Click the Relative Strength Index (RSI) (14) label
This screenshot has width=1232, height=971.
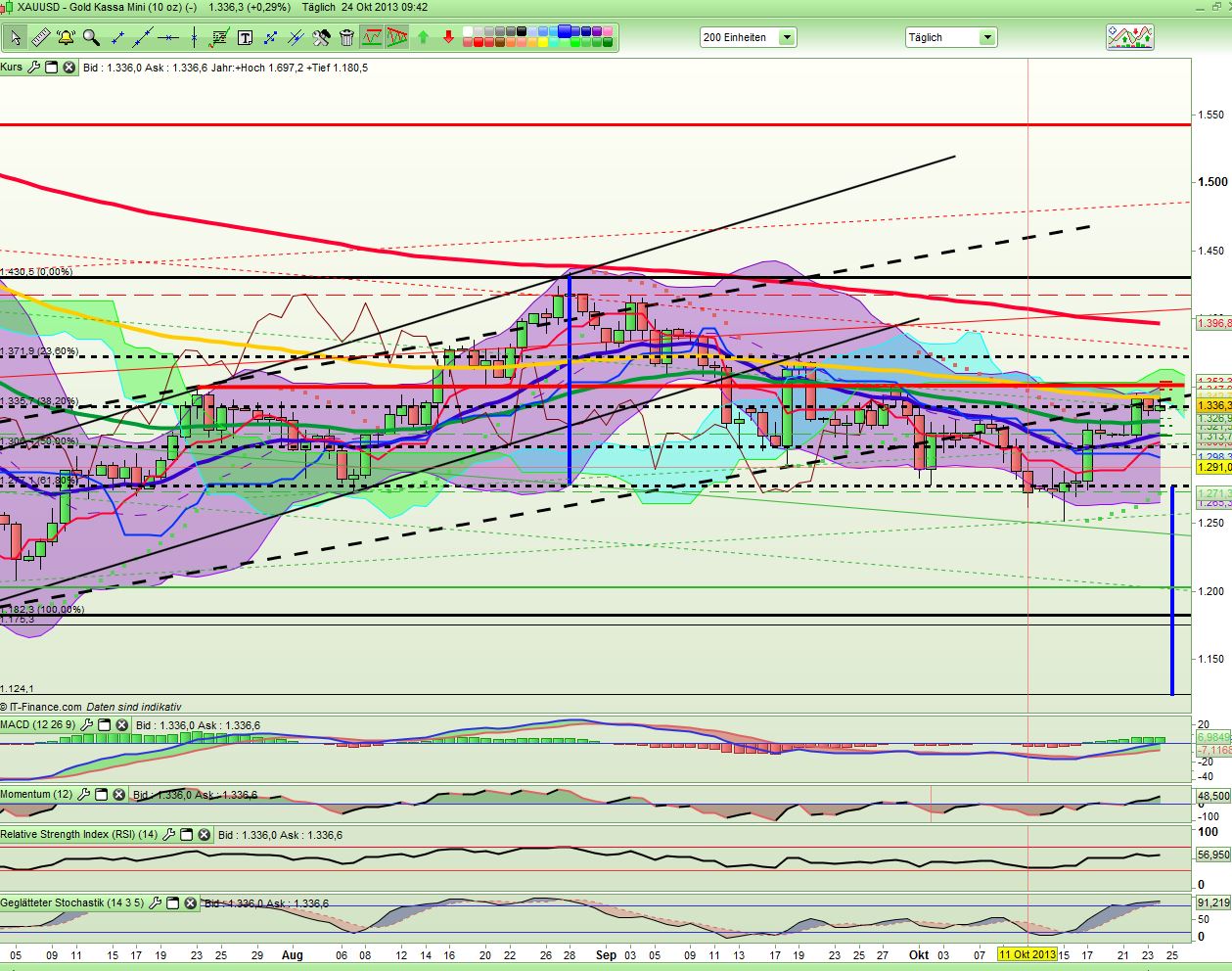[79, 835]
